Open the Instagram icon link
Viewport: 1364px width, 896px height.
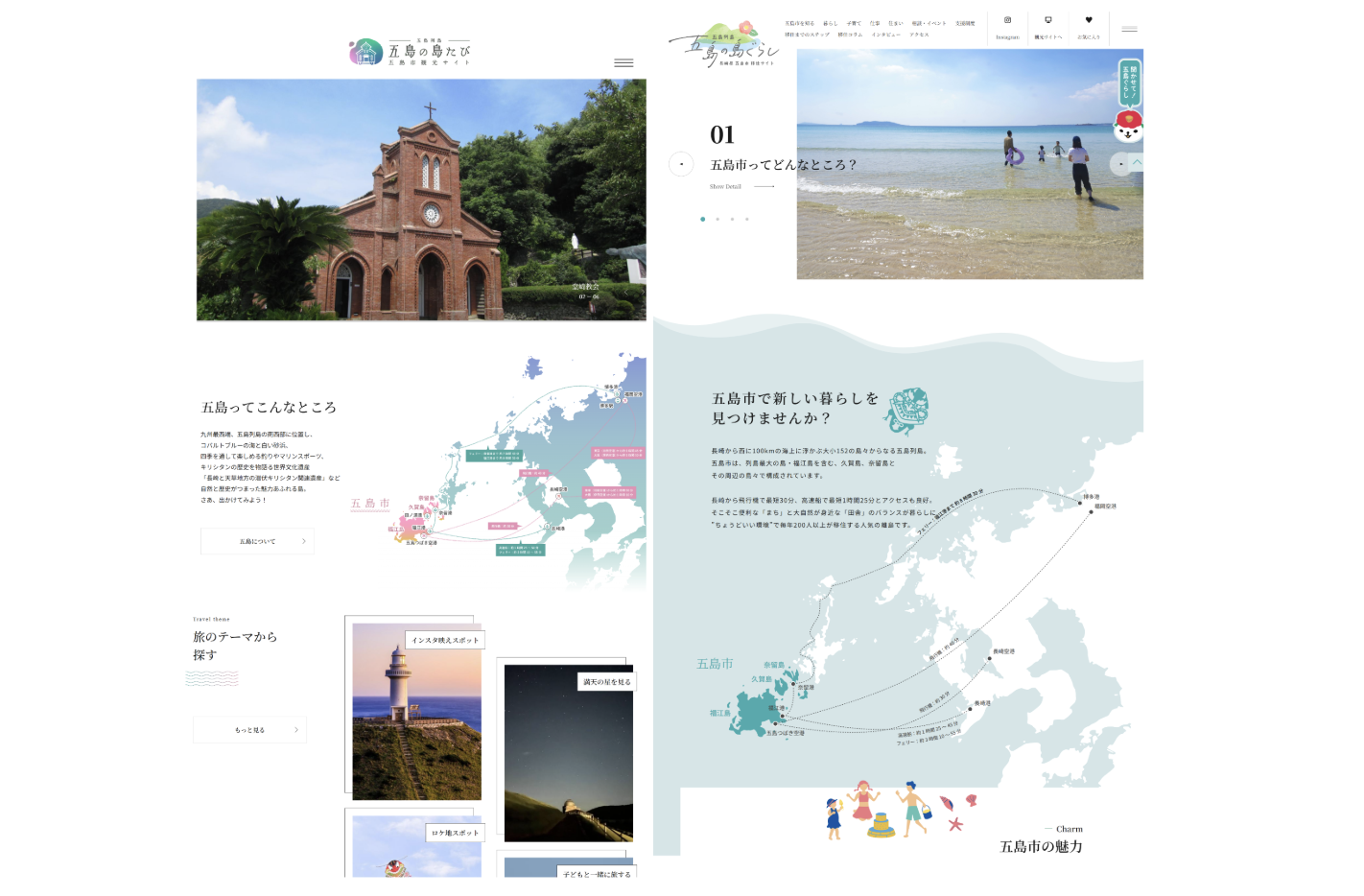click(1007, 20)
